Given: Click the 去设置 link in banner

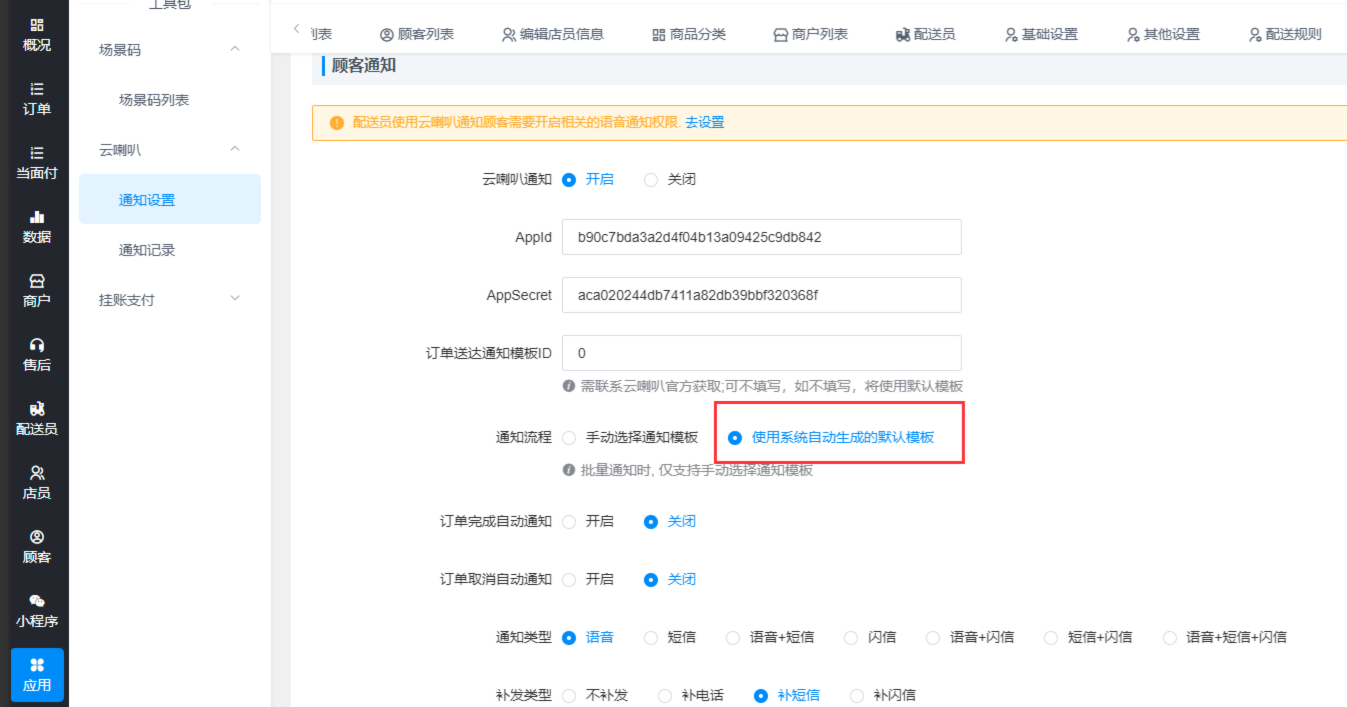Looking at the screenshot, I should [704, 123].
